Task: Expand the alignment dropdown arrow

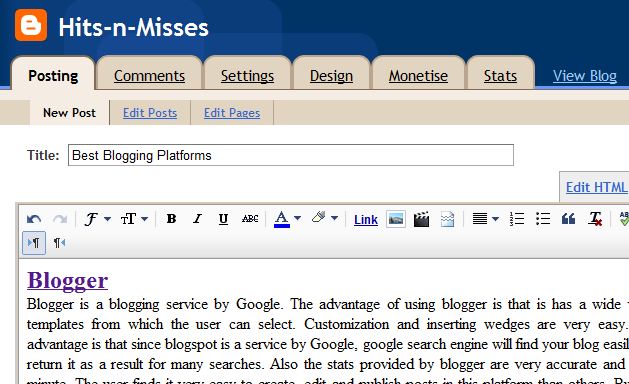Action: click(x=495, y=219)
